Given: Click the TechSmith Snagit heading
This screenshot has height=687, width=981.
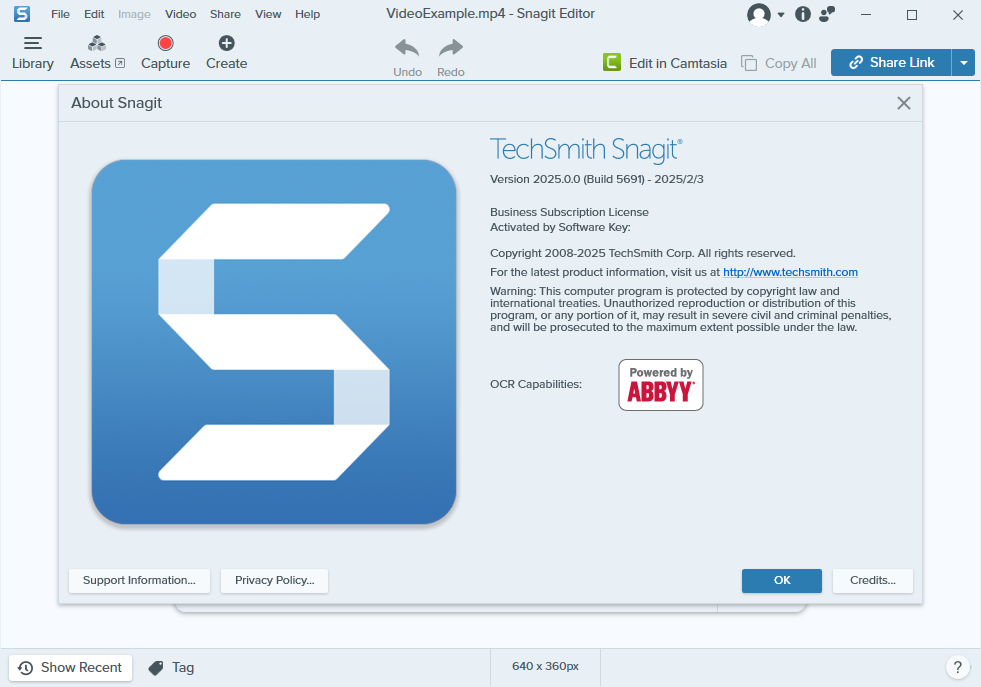Looking at the screenshot, I should tap(586, 150).
